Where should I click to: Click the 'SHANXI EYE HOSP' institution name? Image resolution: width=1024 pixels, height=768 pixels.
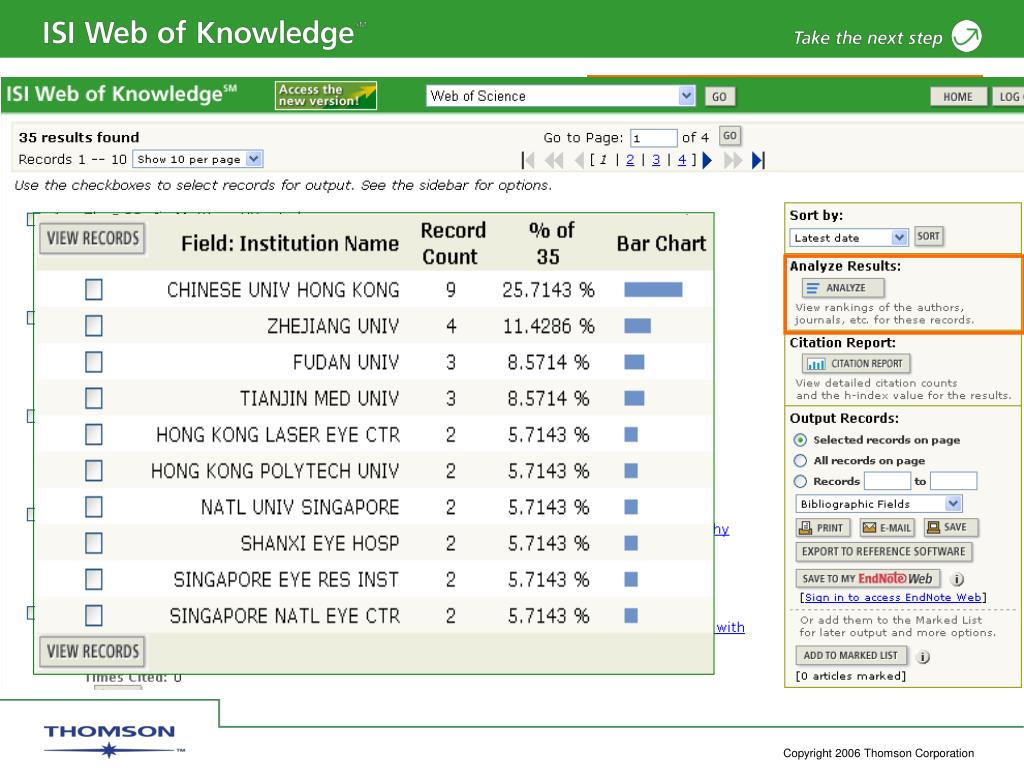tap(320, 543)
